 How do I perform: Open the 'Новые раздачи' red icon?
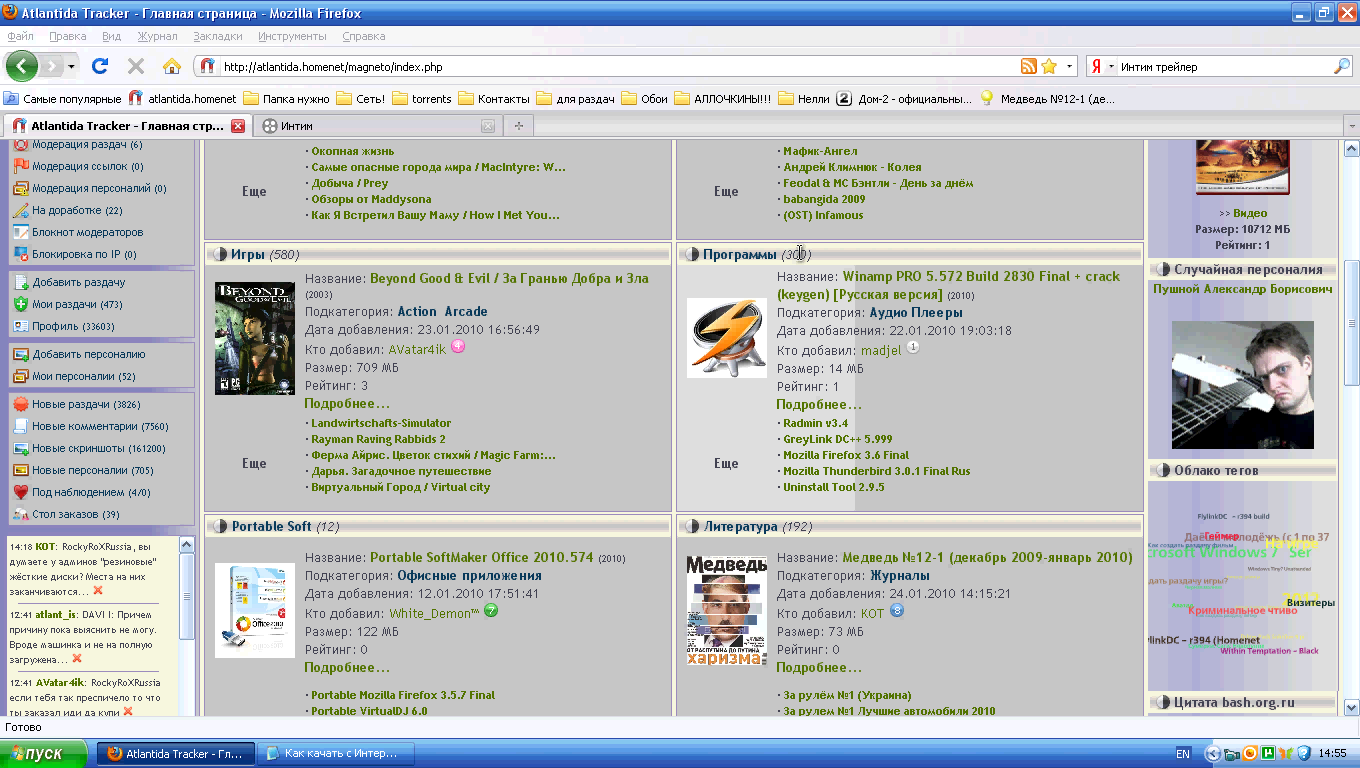click(x=21, y=404)
